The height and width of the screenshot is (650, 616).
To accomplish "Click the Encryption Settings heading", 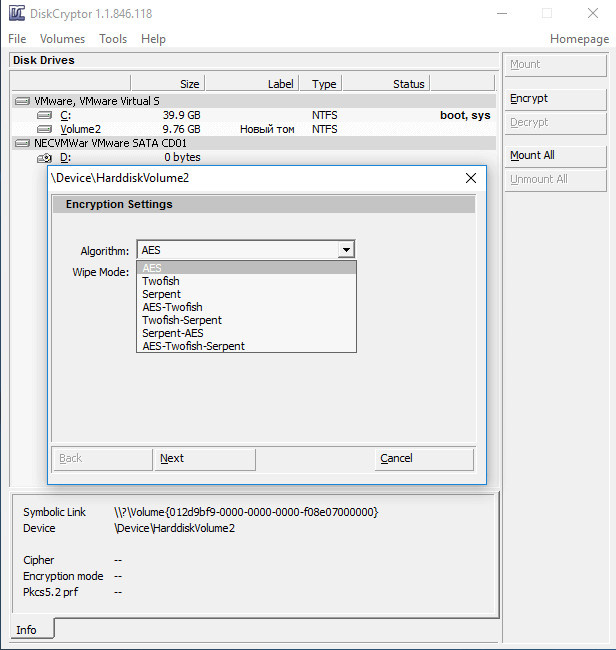I will click(x=119, y=204).
